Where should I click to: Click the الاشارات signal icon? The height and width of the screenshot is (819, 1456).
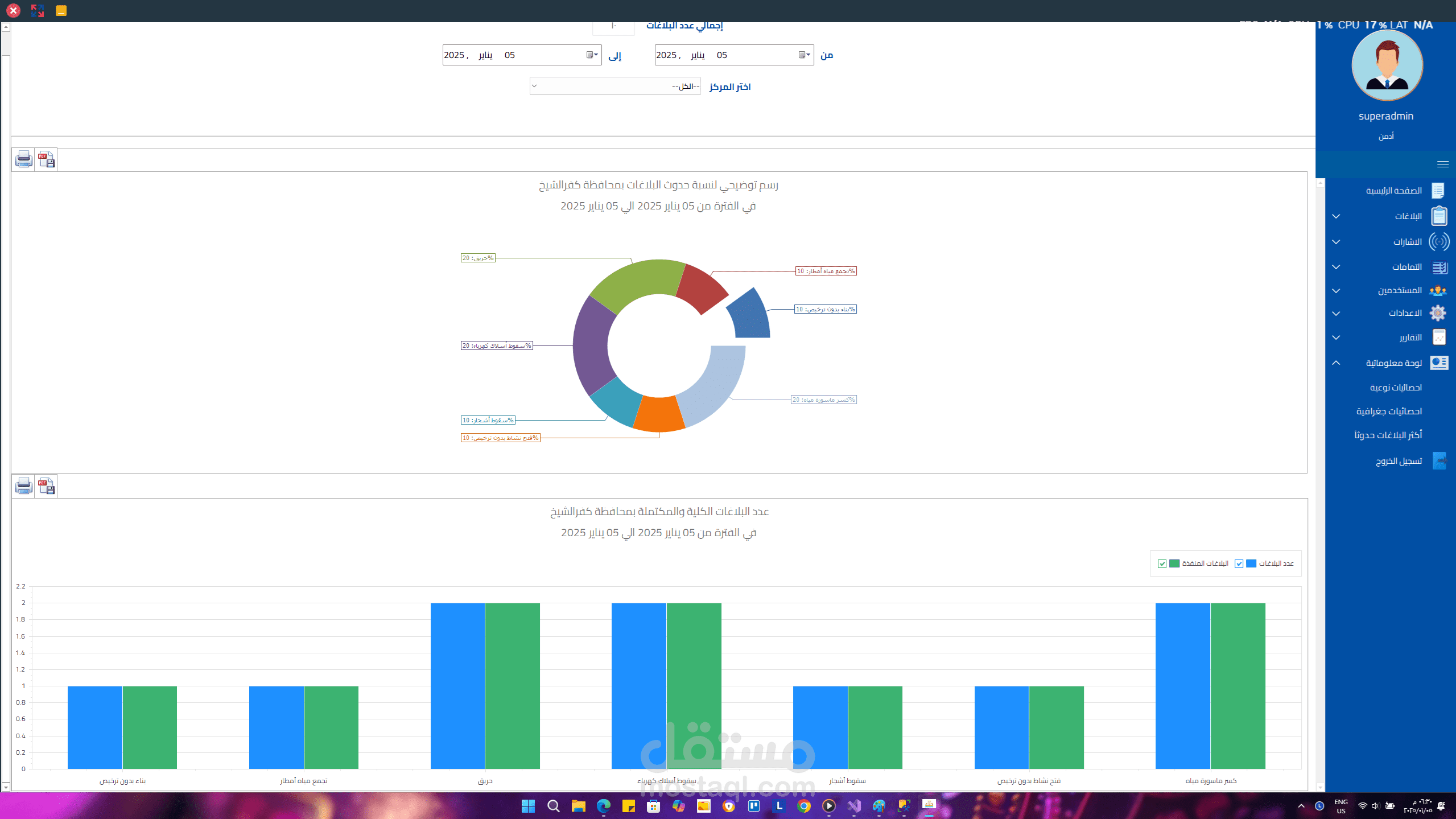tap(1439, 242)
